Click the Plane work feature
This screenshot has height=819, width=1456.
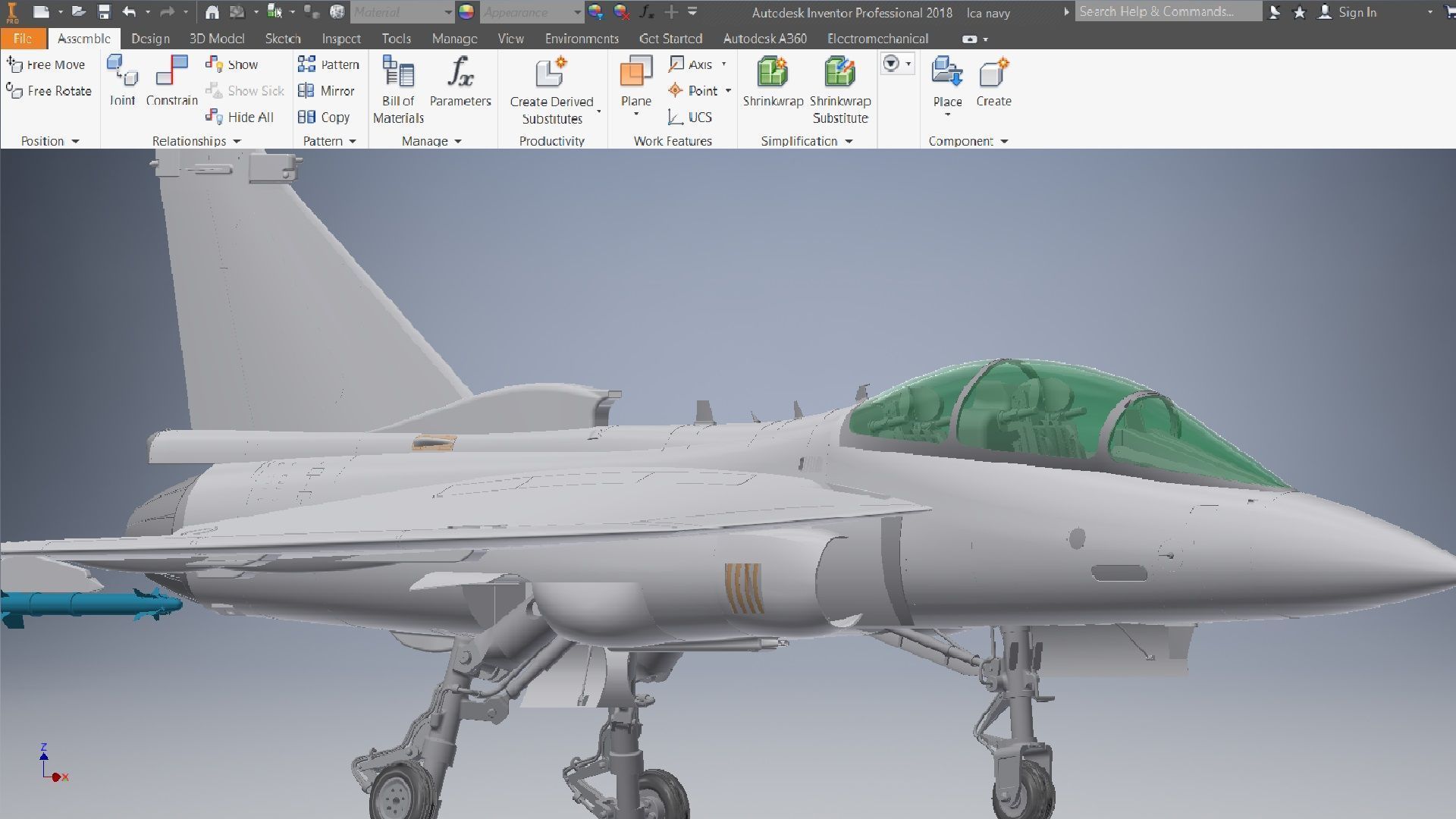pos(635,80)
